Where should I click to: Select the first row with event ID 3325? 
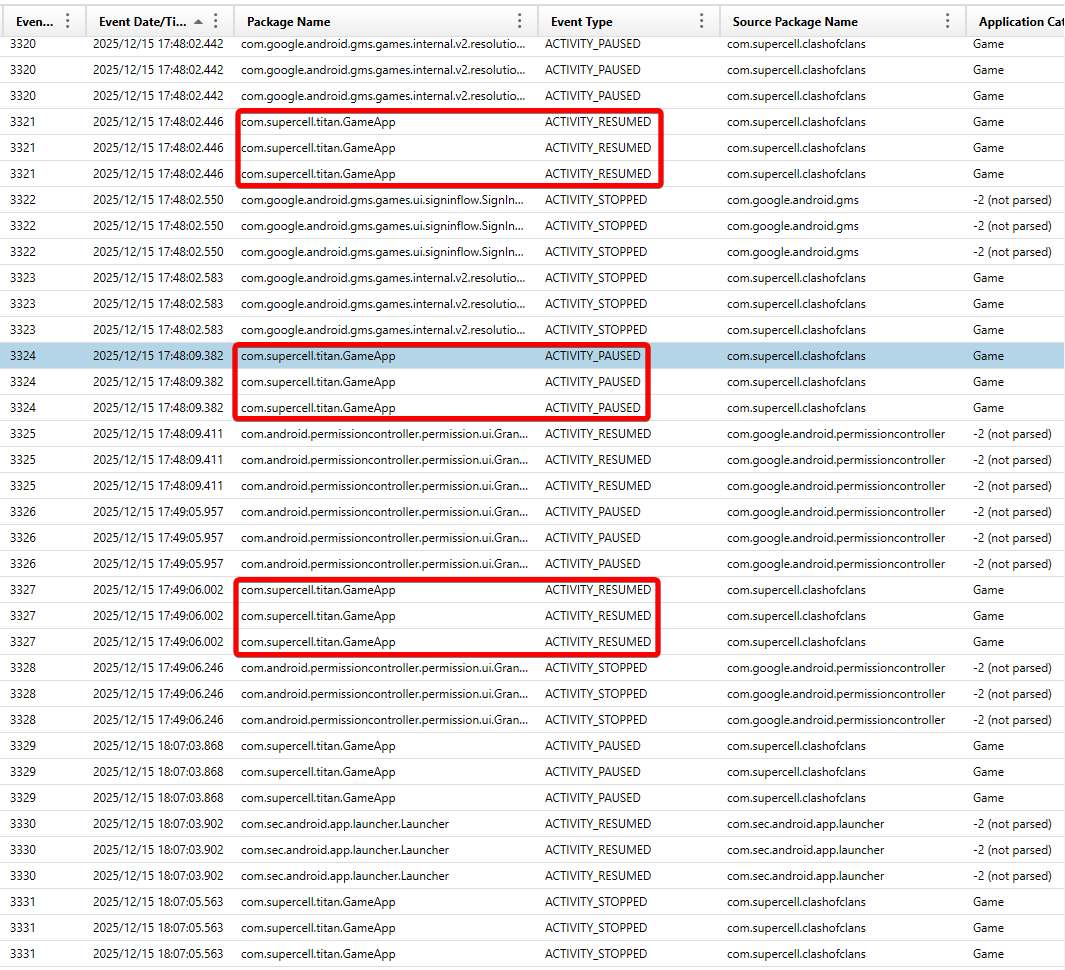[x=532, y=434]
